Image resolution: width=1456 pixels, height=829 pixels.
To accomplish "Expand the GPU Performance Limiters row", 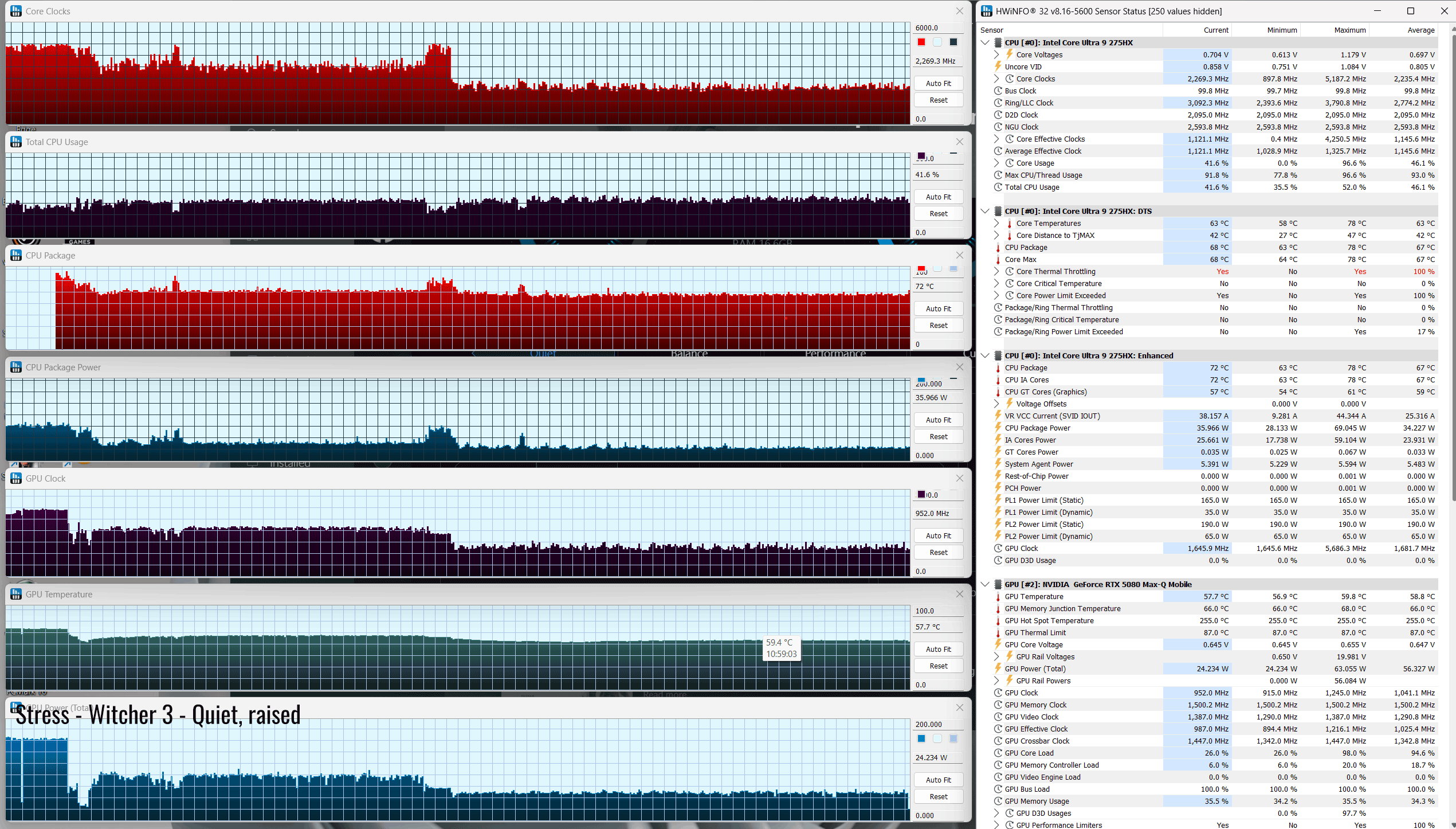I will [x=996, y=825].
